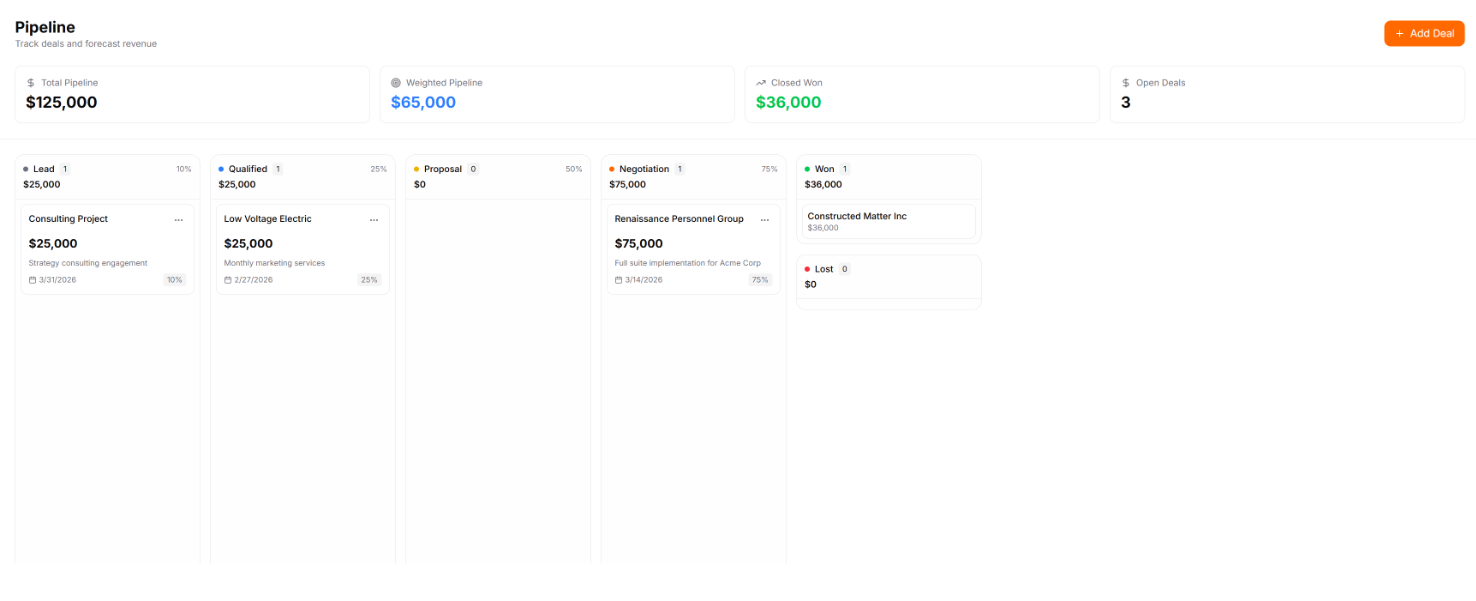Click the Low Voltage Electric deal title
The width and height of the screenshot is (1476, 601).
coord(268,219)
